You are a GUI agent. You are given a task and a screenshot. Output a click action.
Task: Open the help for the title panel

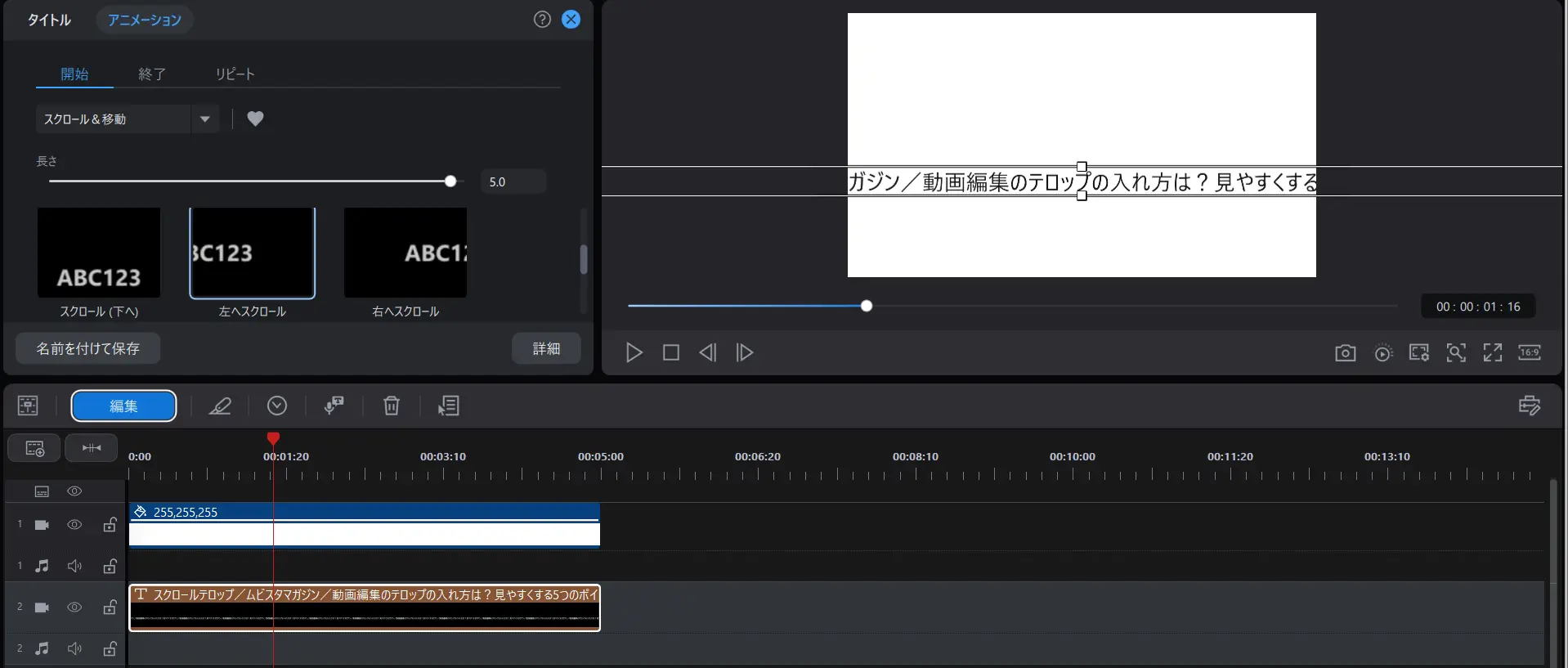click(542, 20)
